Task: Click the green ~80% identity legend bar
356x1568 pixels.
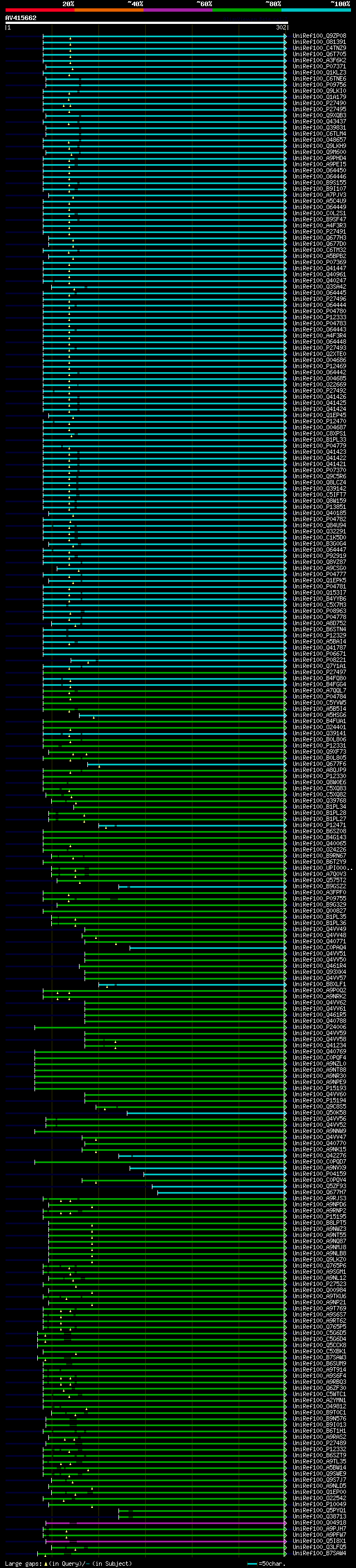Action: click(x=247, y=10)
